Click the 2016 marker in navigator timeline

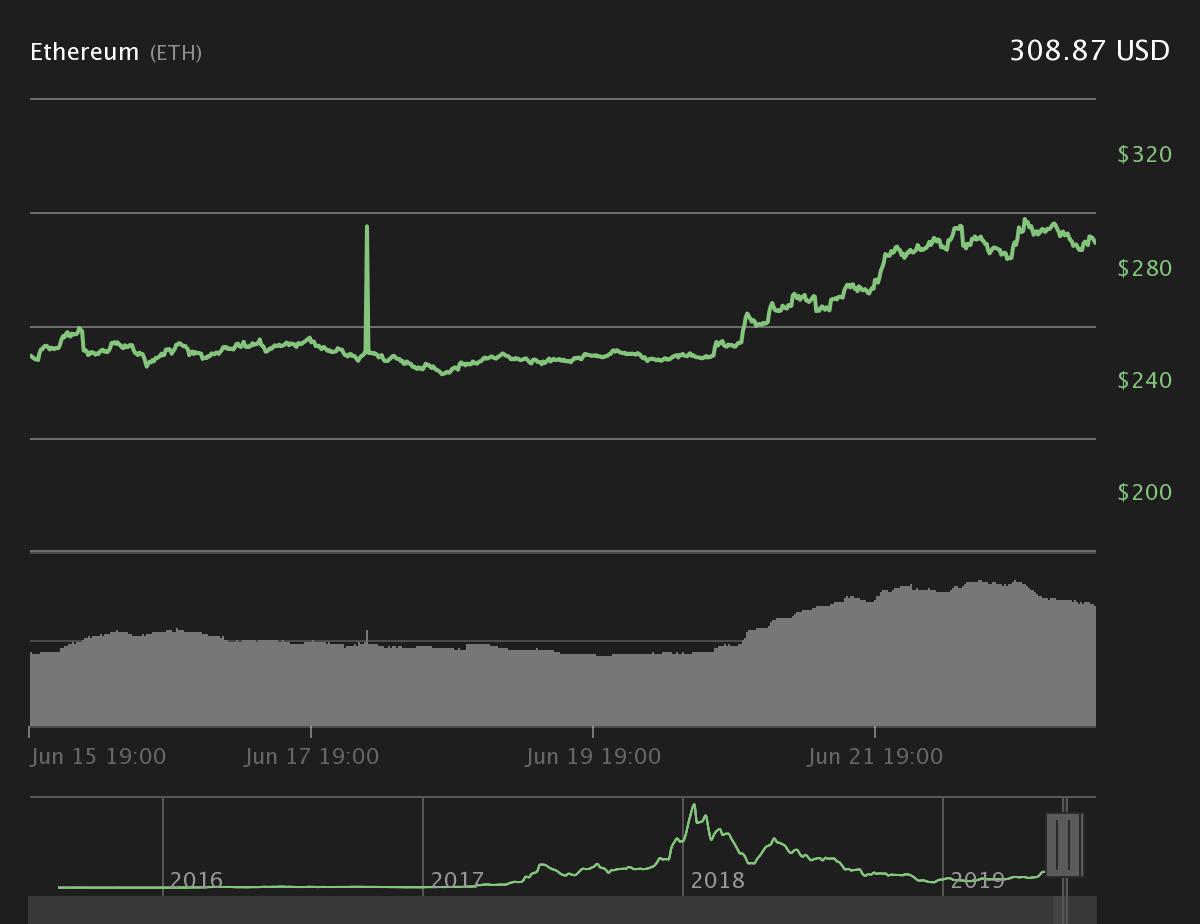click(196, 880)
